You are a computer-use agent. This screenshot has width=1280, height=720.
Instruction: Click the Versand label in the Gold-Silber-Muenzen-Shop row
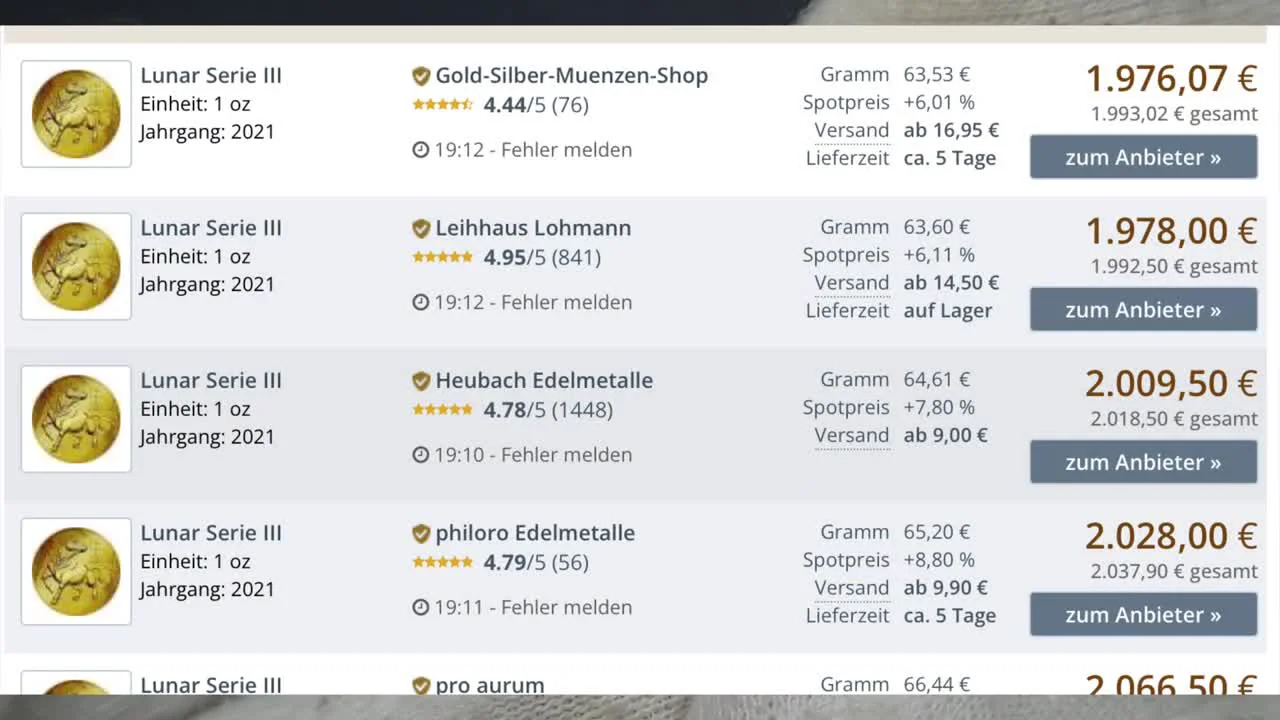click(x=851, y=130)
